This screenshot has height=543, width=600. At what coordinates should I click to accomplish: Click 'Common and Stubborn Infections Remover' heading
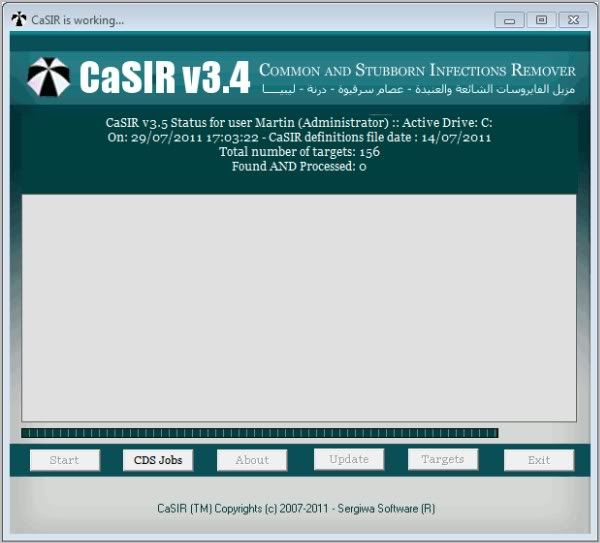point(417,70)
